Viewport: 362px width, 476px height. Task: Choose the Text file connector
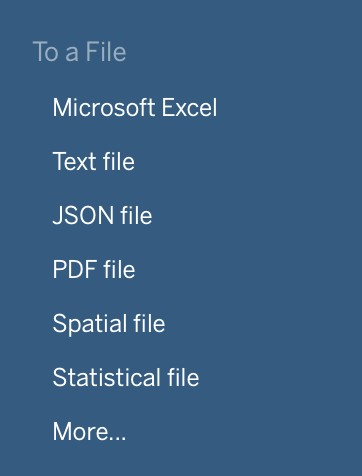click(x=94, y=161)
